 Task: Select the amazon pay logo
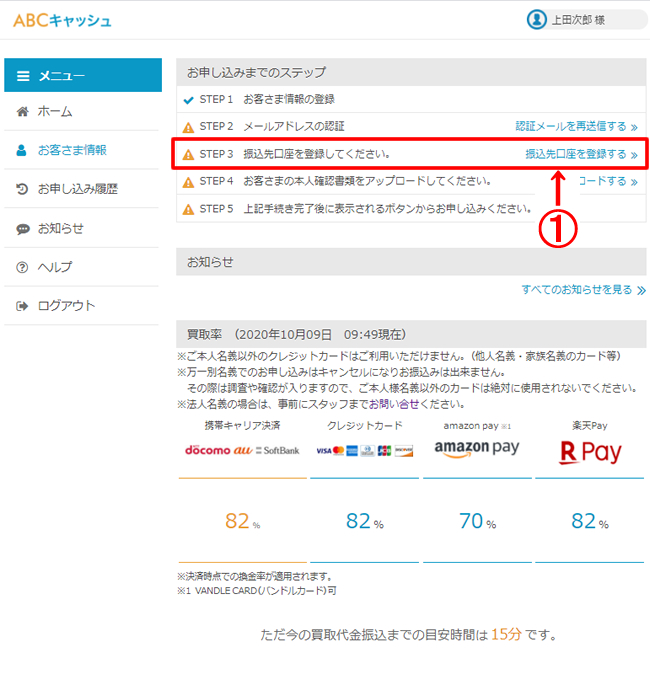[x=476, y=448]
